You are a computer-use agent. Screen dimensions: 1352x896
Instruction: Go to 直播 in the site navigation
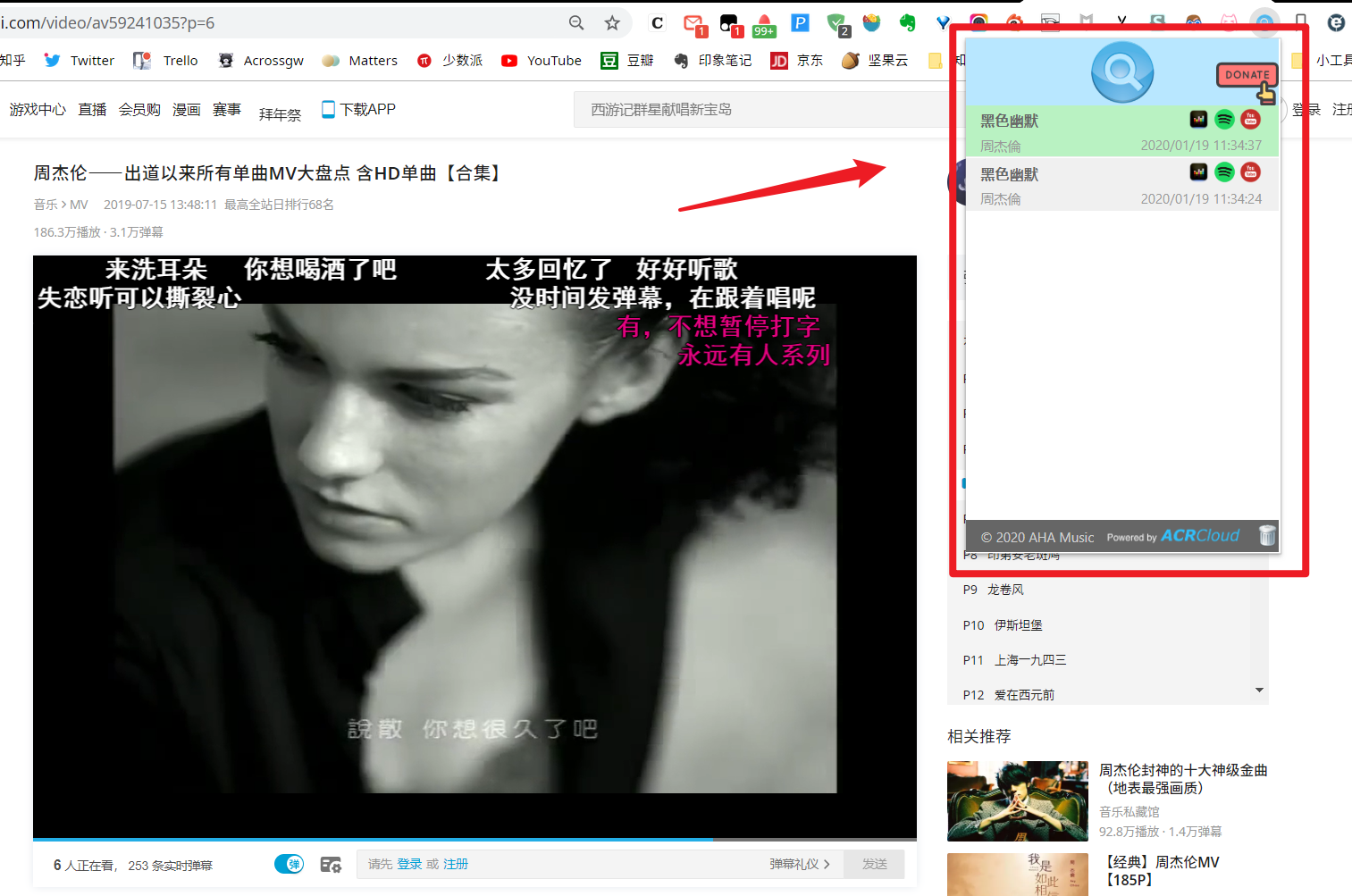click(x=92, y=109)
